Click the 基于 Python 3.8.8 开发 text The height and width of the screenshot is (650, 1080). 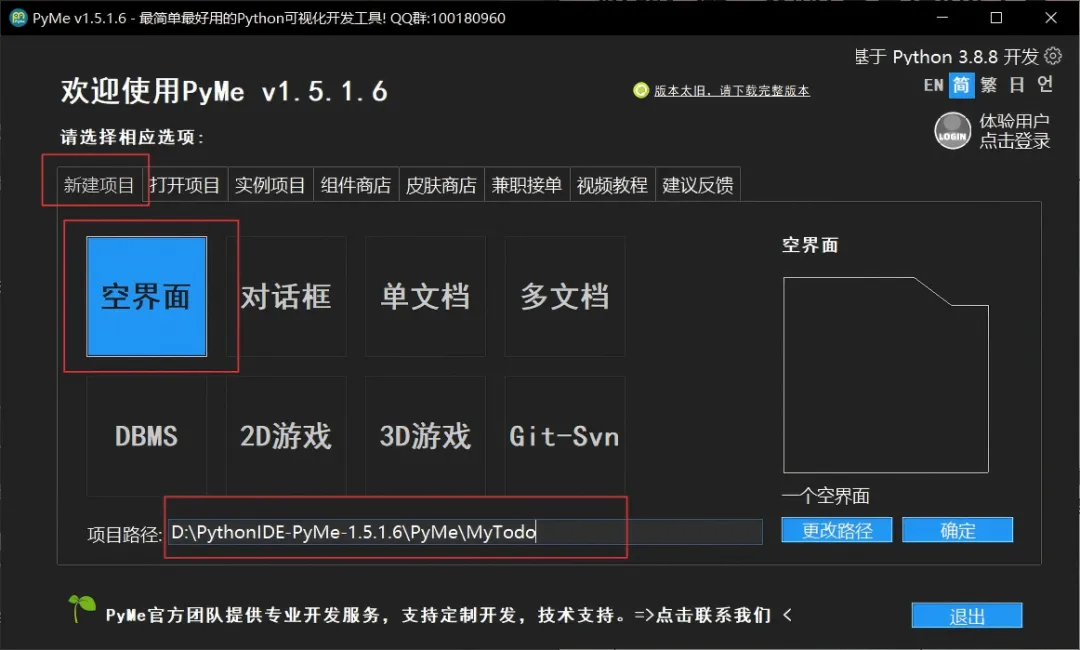(946, 56)
